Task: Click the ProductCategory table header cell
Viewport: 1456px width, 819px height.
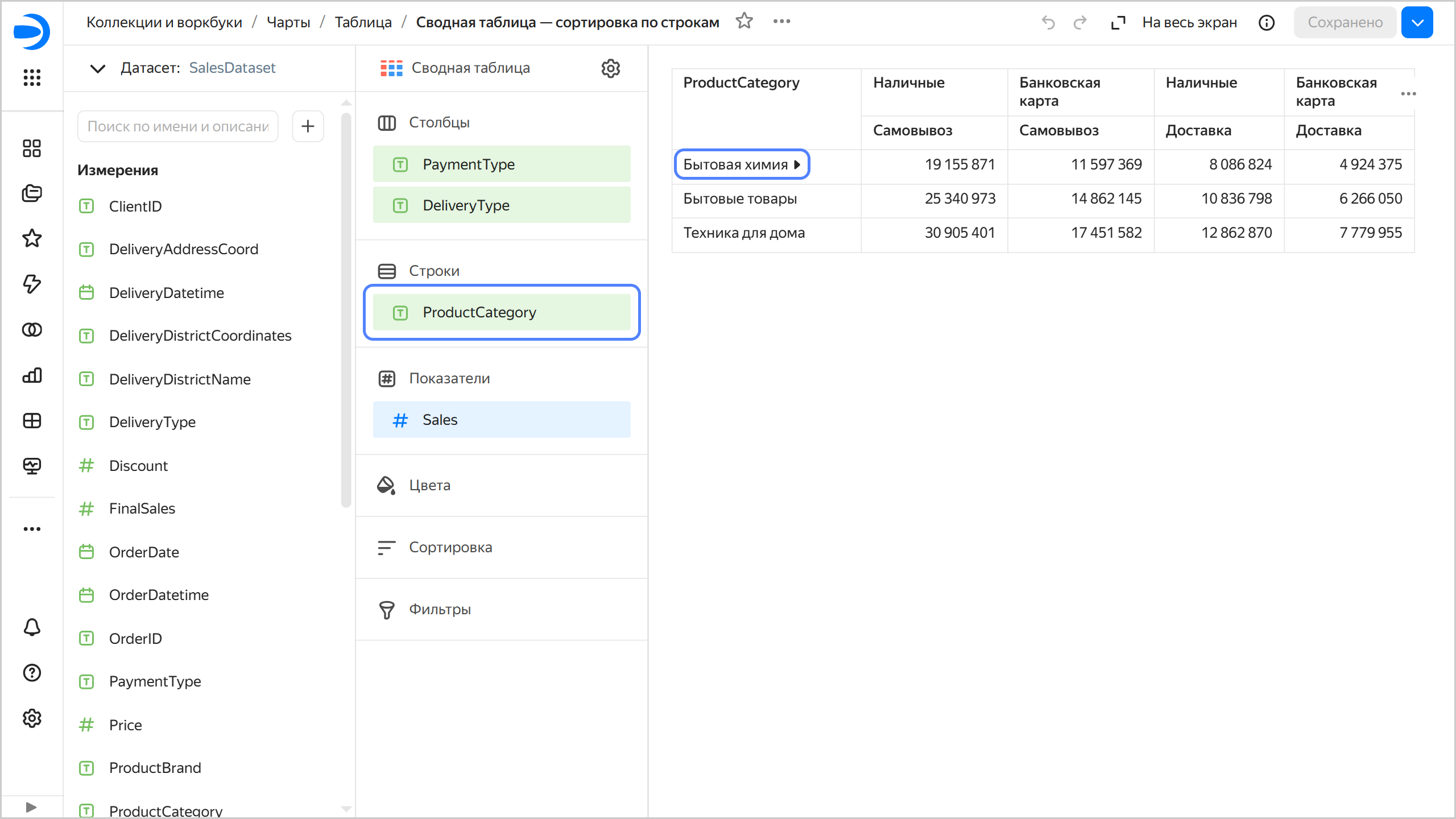Action: pos(766,109)
